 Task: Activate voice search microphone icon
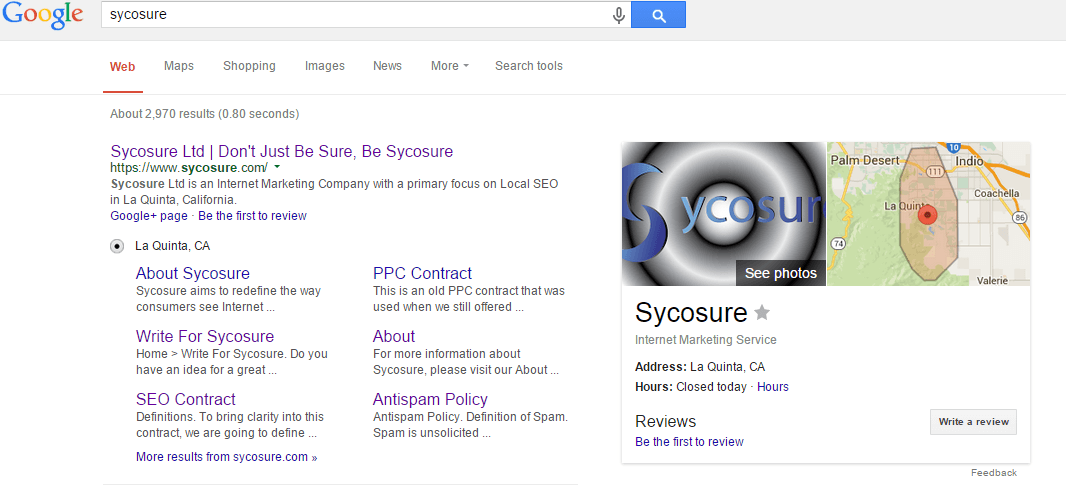[619, 15]
